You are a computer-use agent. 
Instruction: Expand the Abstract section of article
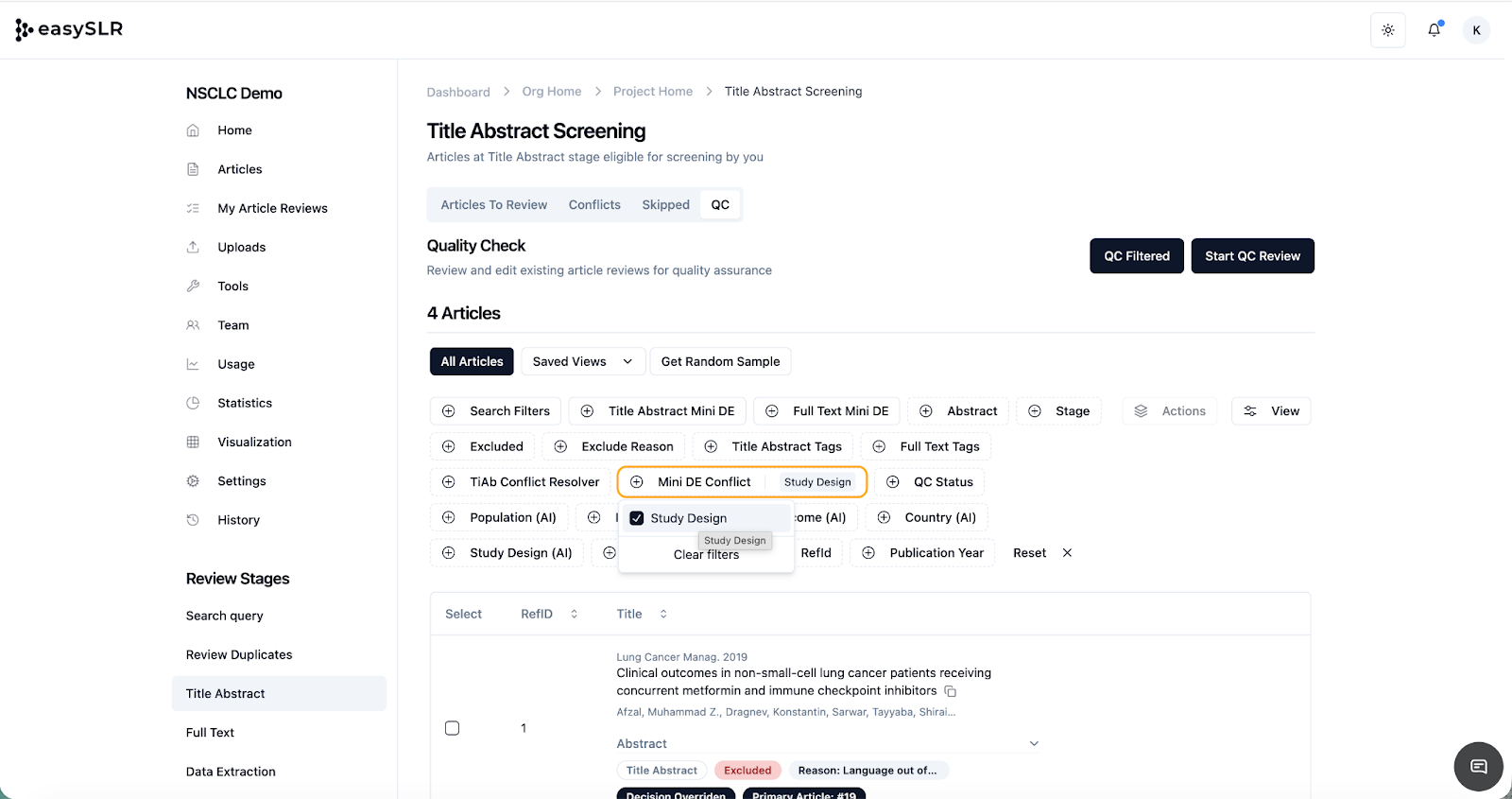coord(1034,744)
